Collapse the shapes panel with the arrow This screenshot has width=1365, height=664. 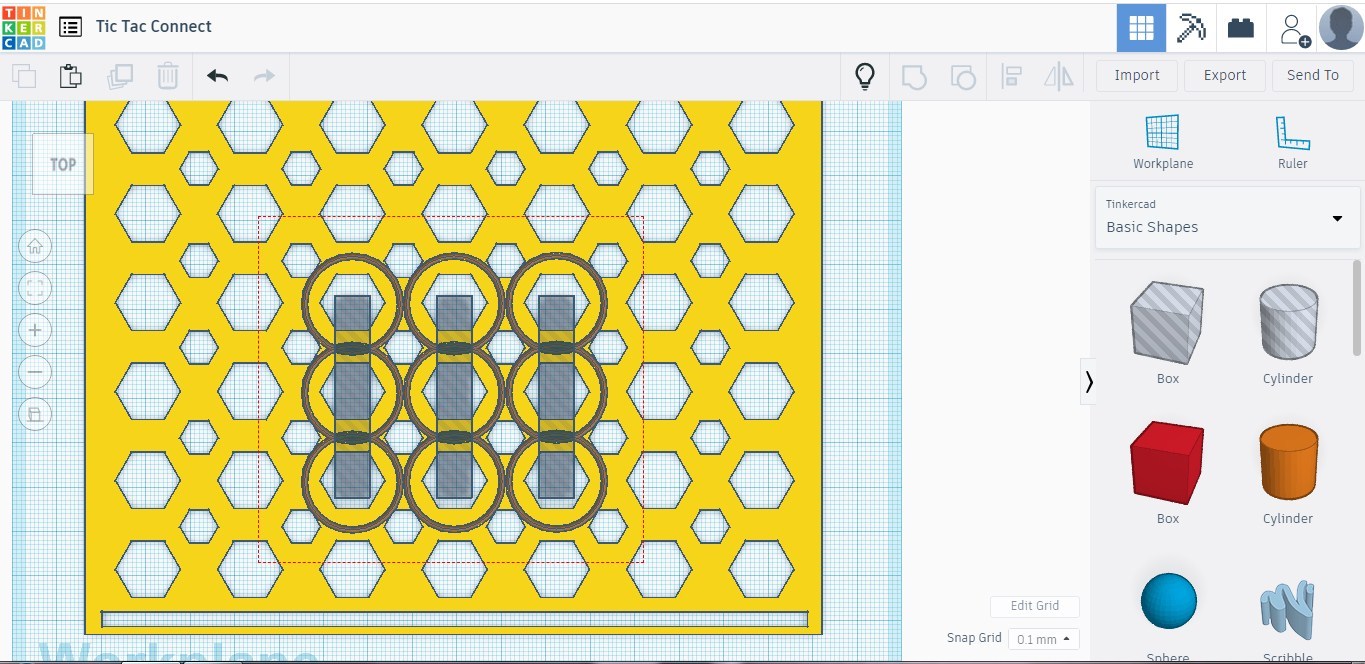tap(1089, 381)
